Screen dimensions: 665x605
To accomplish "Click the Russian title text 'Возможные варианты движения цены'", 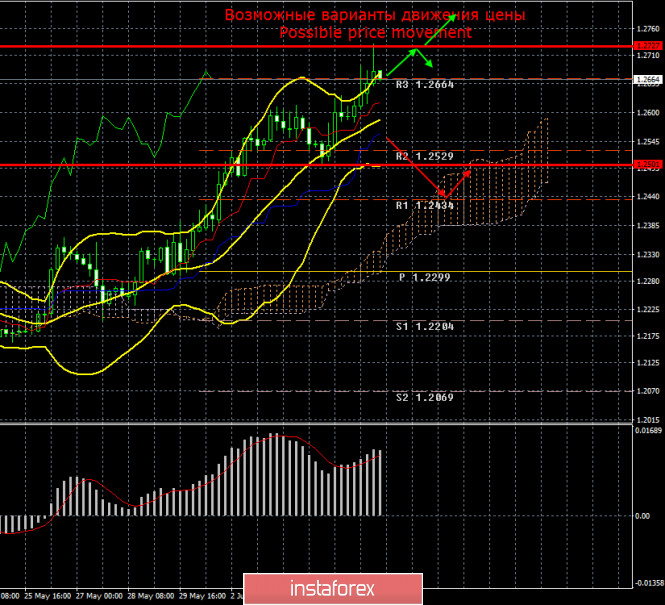I will (x=375, y=15).
